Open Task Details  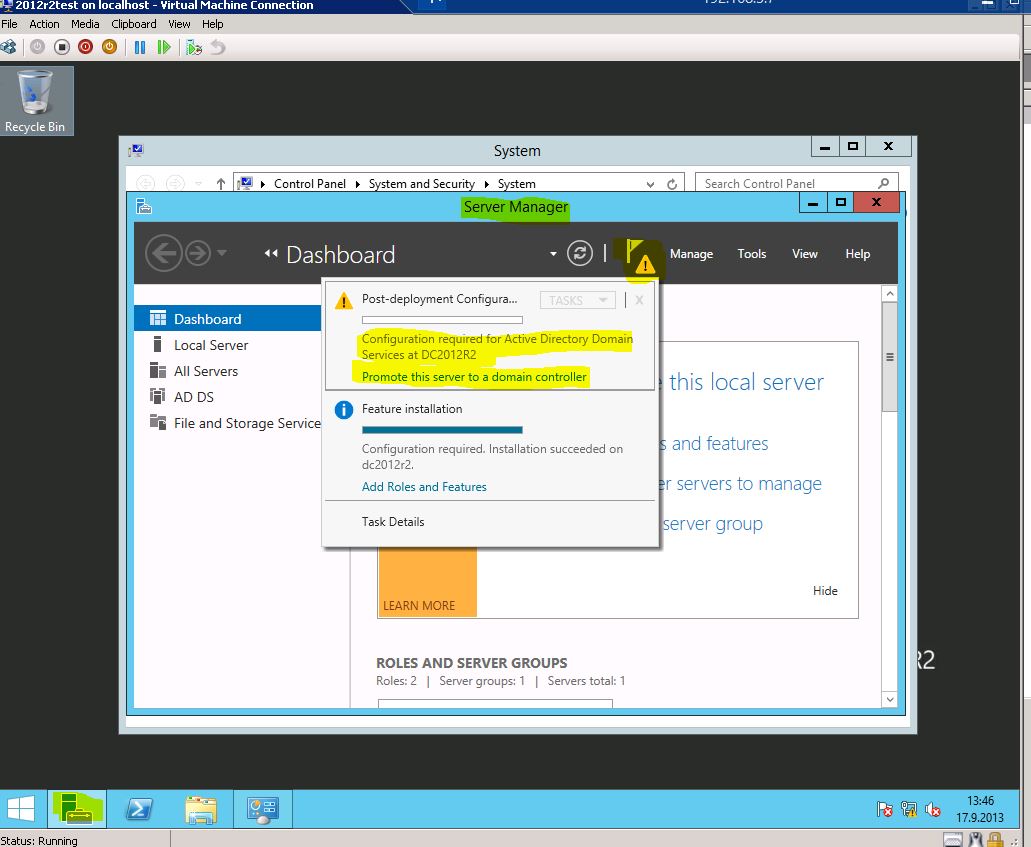pyautogui.click(x=393, y=521)
